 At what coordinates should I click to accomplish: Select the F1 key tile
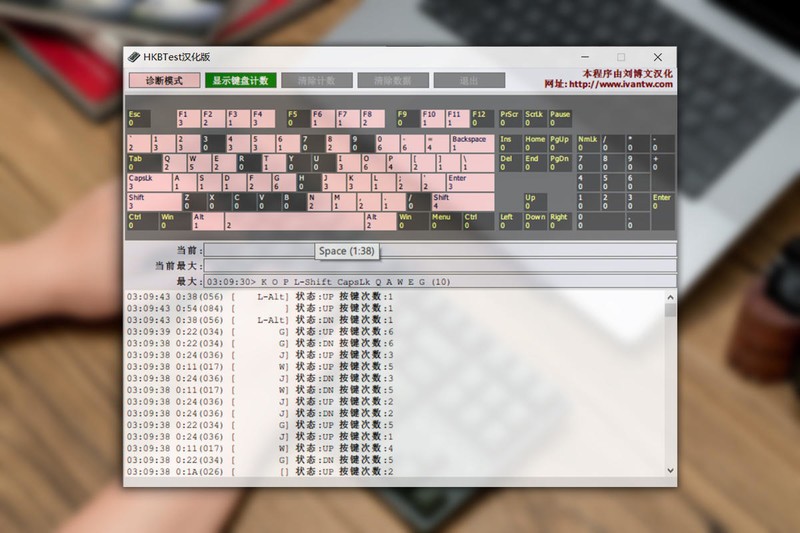click(x=188, y=118)
